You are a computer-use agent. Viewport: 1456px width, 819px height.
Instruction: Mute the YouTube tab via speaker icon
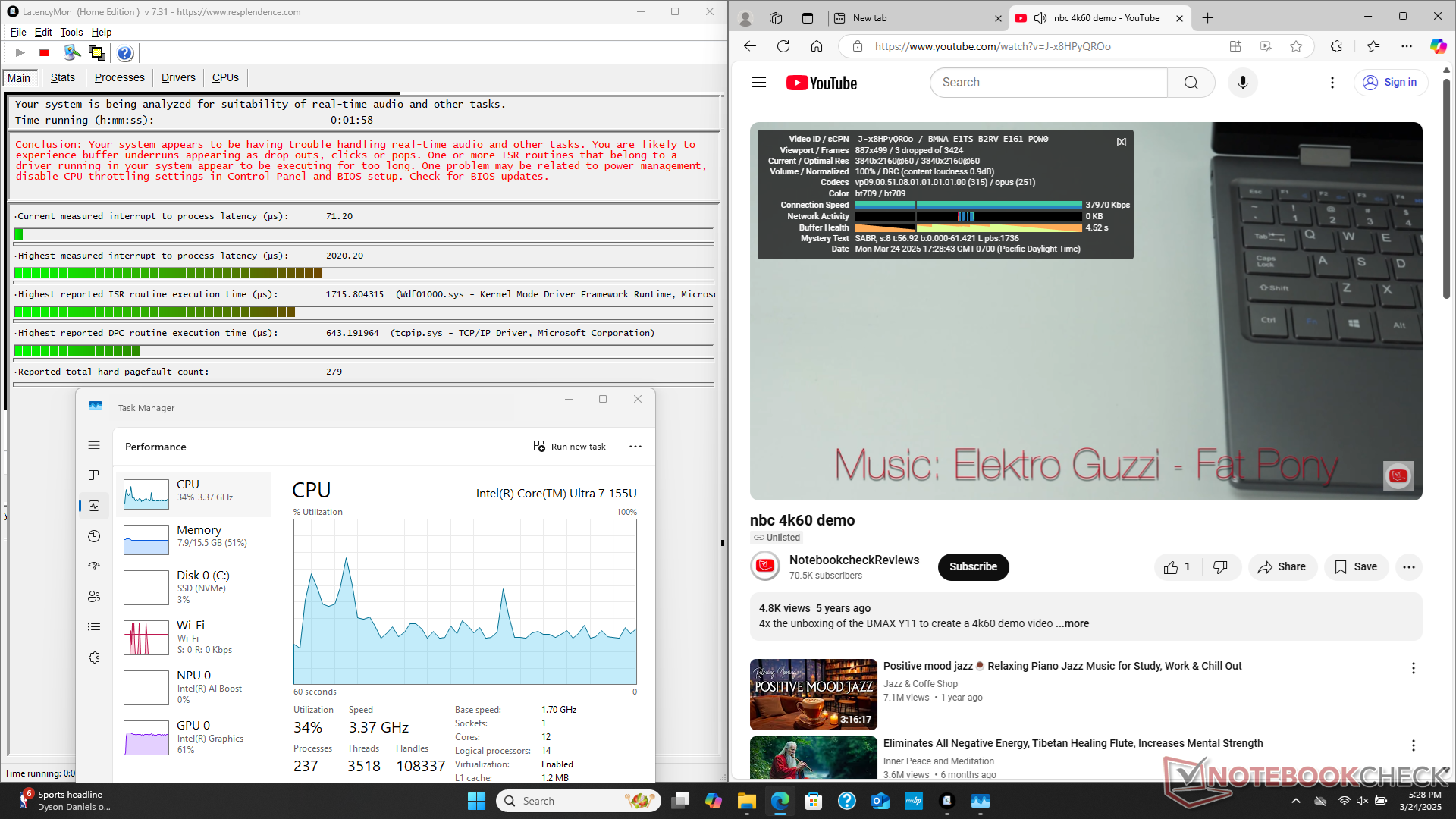1040,18
